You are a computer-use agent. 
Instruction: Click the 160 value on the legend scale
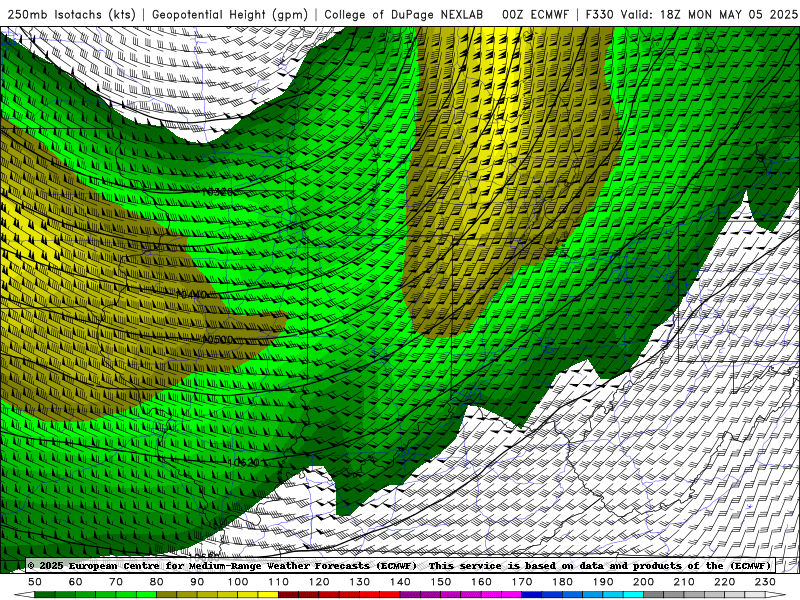click(481, 582)
